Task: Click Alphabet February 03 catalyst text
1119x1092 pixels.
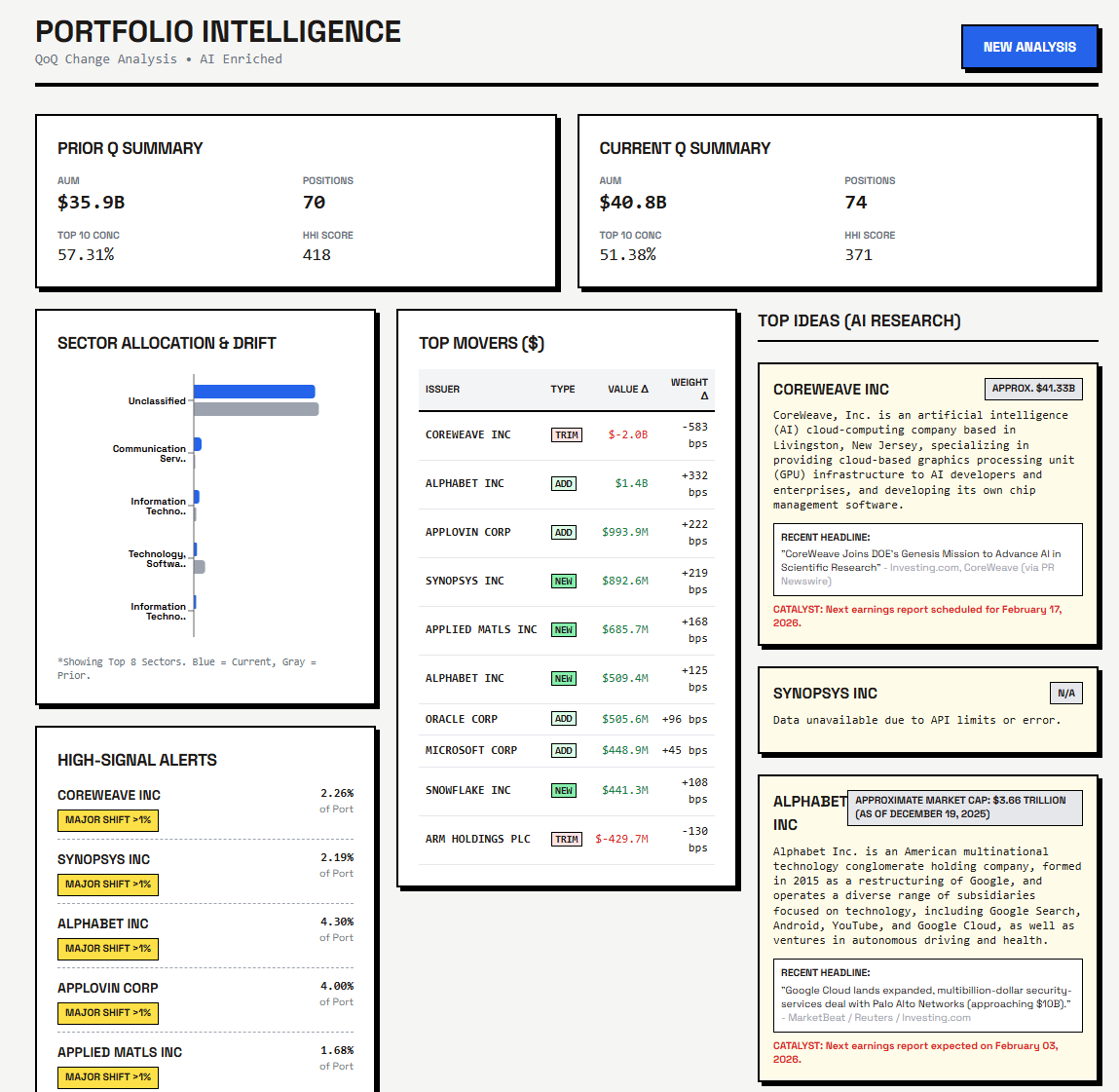Action: tap(915, 1052)
